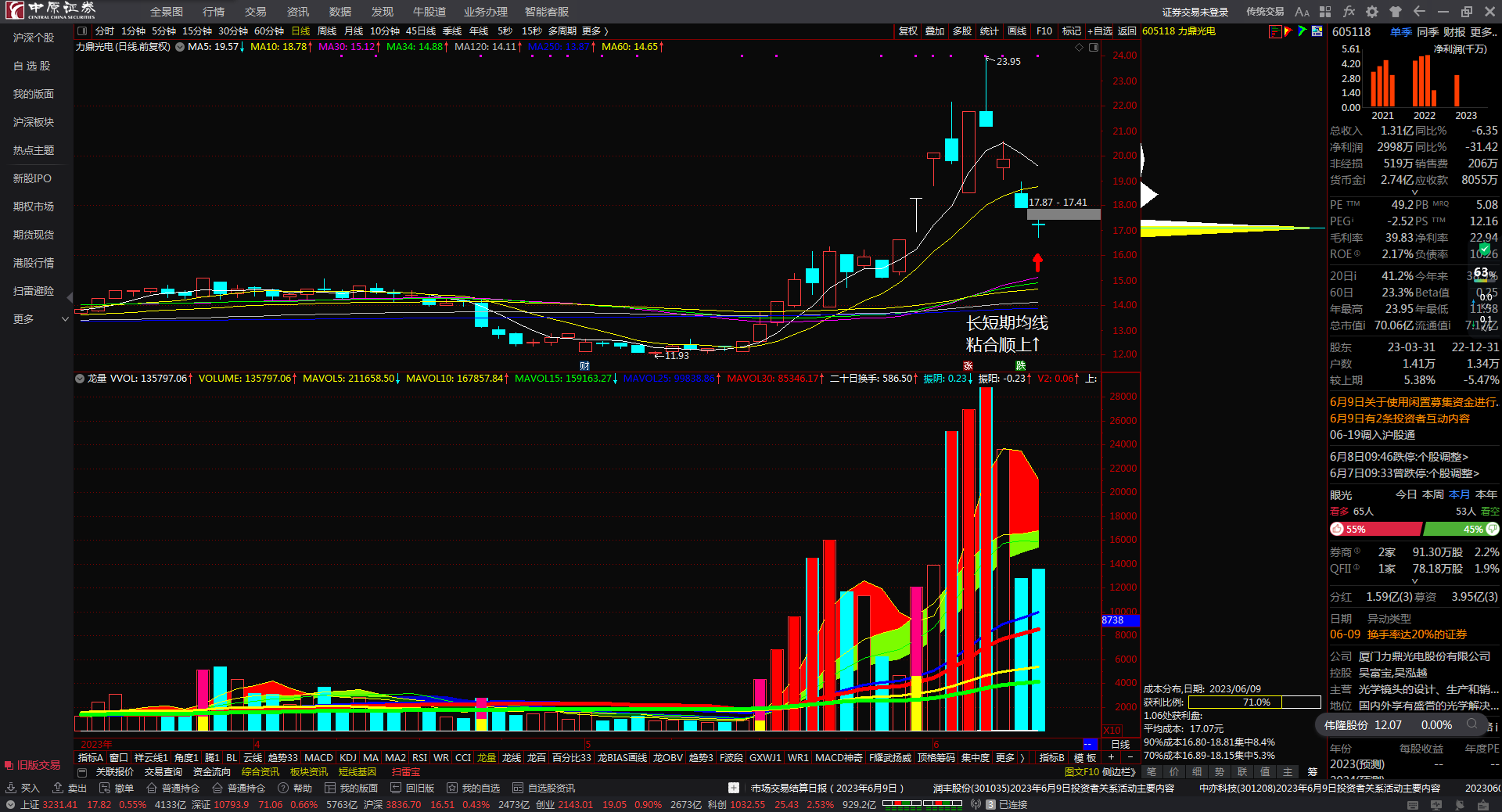Select the 今日 poll period option
Viewport: 1502px width, 812px height.
pyautogui.click(x=1406, y=494)
